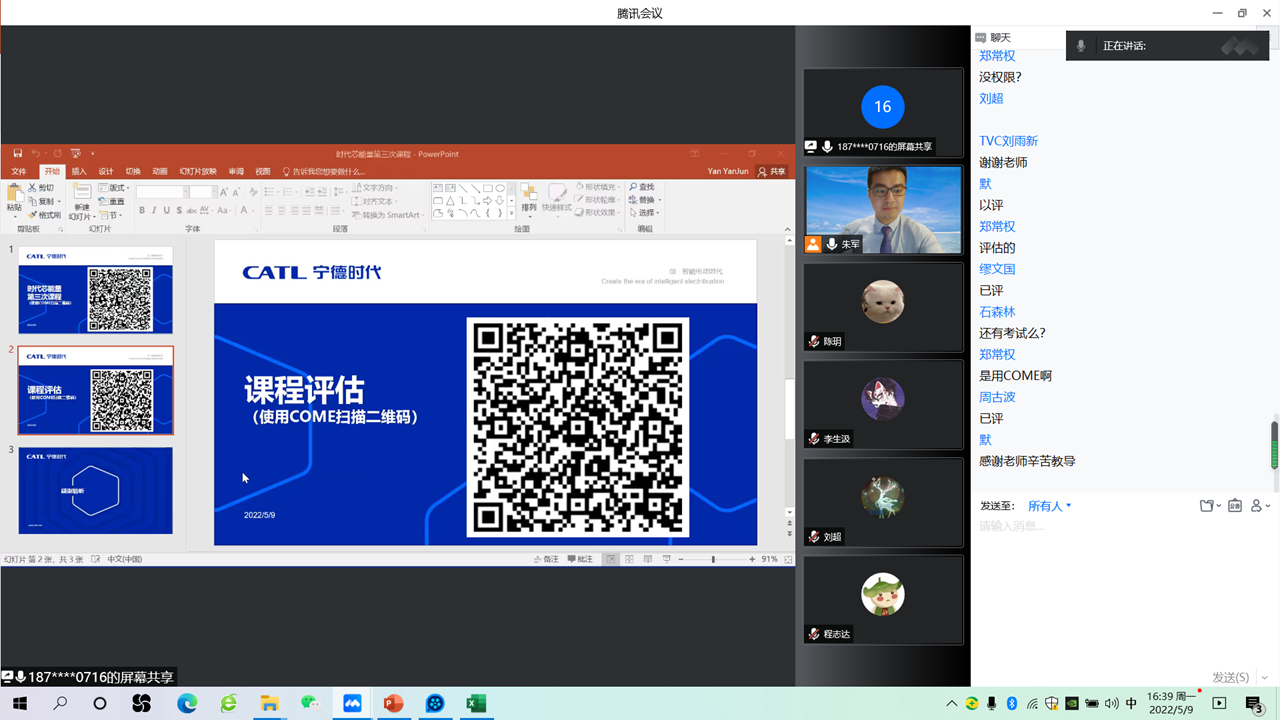The height and width of the screenshot is (720, 1280).
Task: Click the Quick Styles (快速样式) icon
Action: point(557,192)
